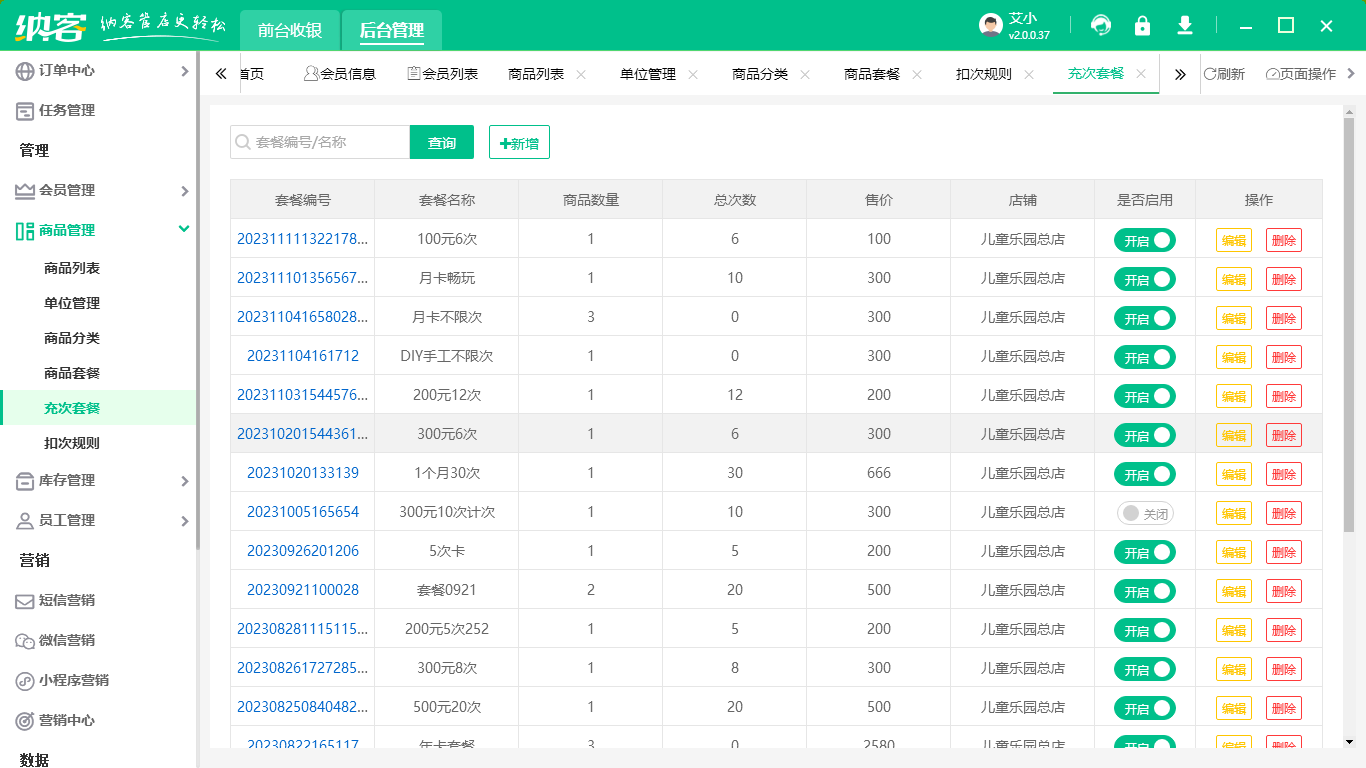Viewport: 1366px width, 768px height.
Task: Click the 订单中心 globe icon
Action: [24, 70]
